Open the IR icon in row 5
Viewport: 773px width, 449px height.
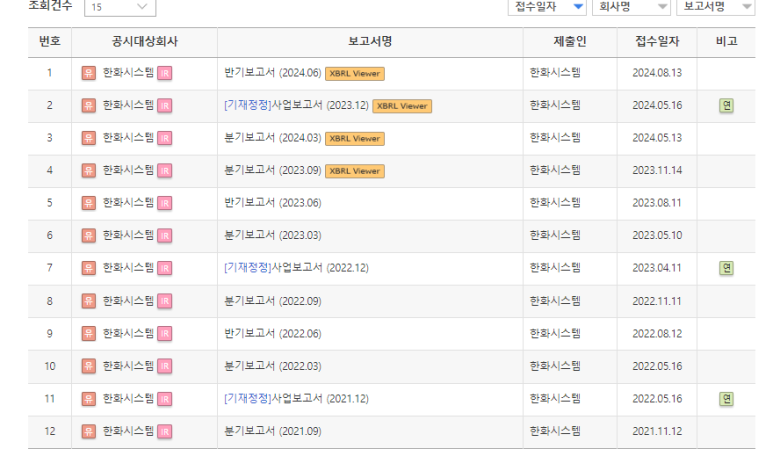pos(165,204)
